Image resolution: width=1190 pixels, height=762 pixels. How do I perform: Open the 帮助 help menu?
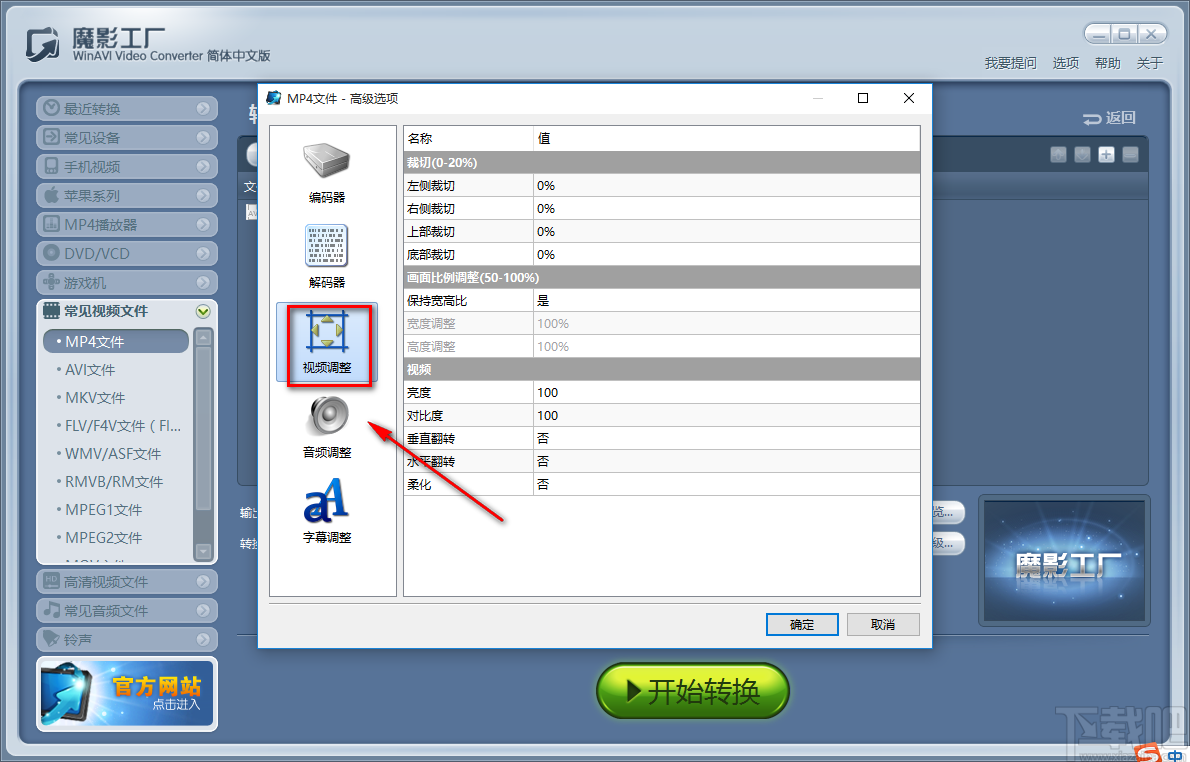[x=1107, y=63]
